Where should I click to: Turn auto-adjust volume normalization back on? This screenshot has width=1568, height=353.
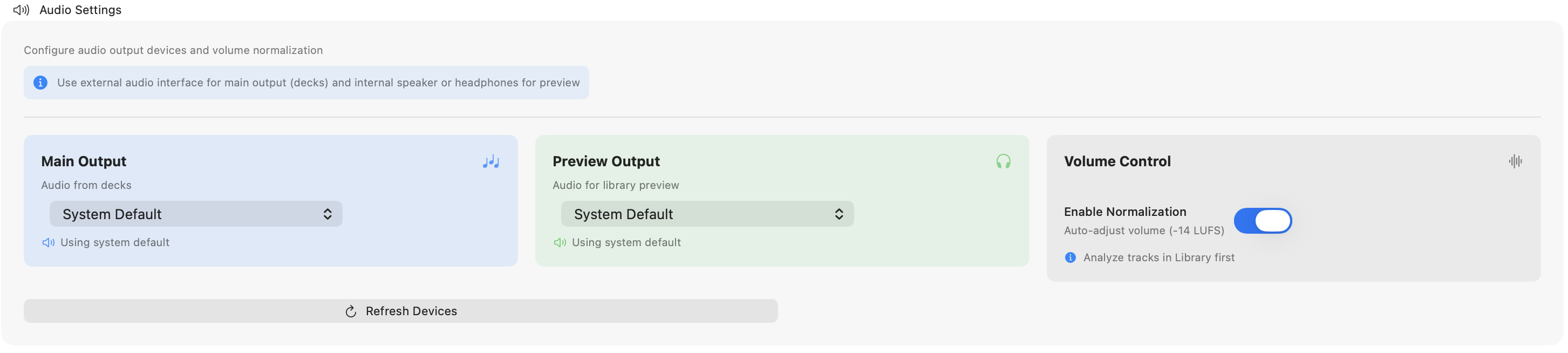(1264, 220)
